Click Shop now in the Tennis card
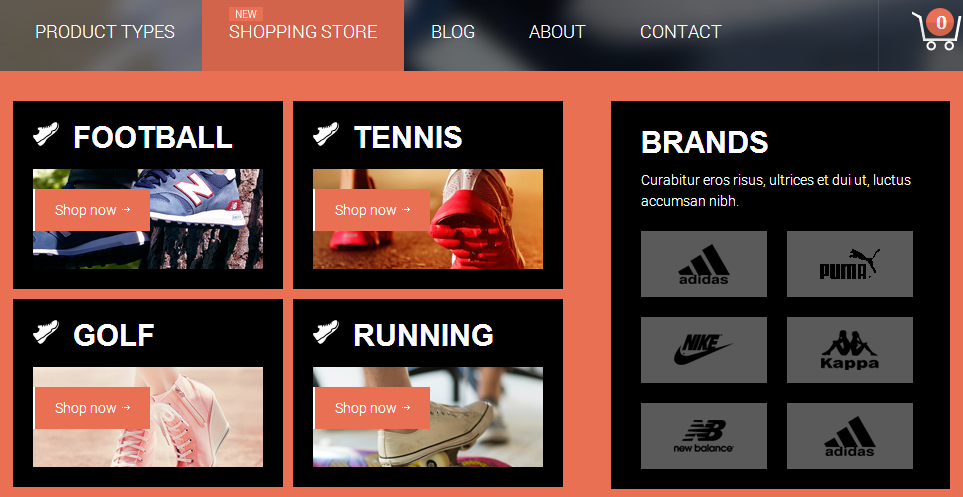Screen dimensions: 963x497 [x=372, y=210]
